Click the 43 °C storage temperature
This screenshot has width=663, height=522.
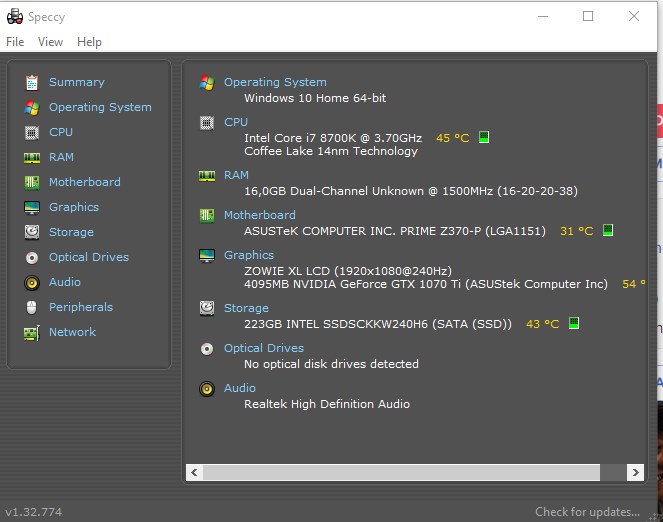coord(542,324)
